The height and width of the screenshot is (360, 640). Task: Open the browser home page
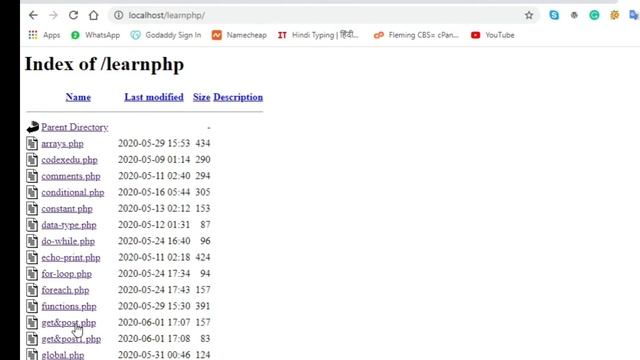tap(93, 16)
